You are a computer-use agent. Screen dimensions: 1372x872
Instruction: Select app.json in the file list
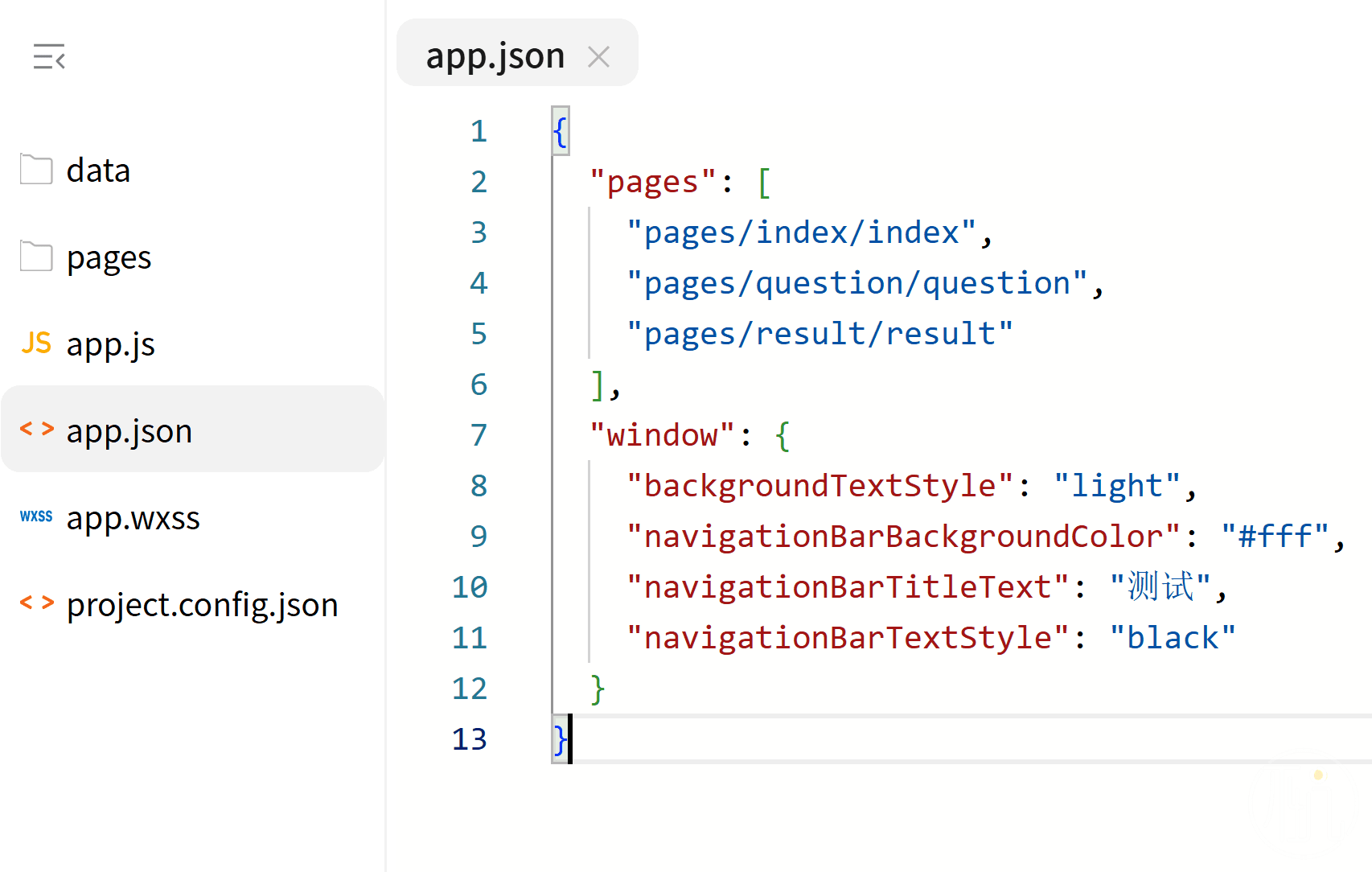click(x=129, y=431)
